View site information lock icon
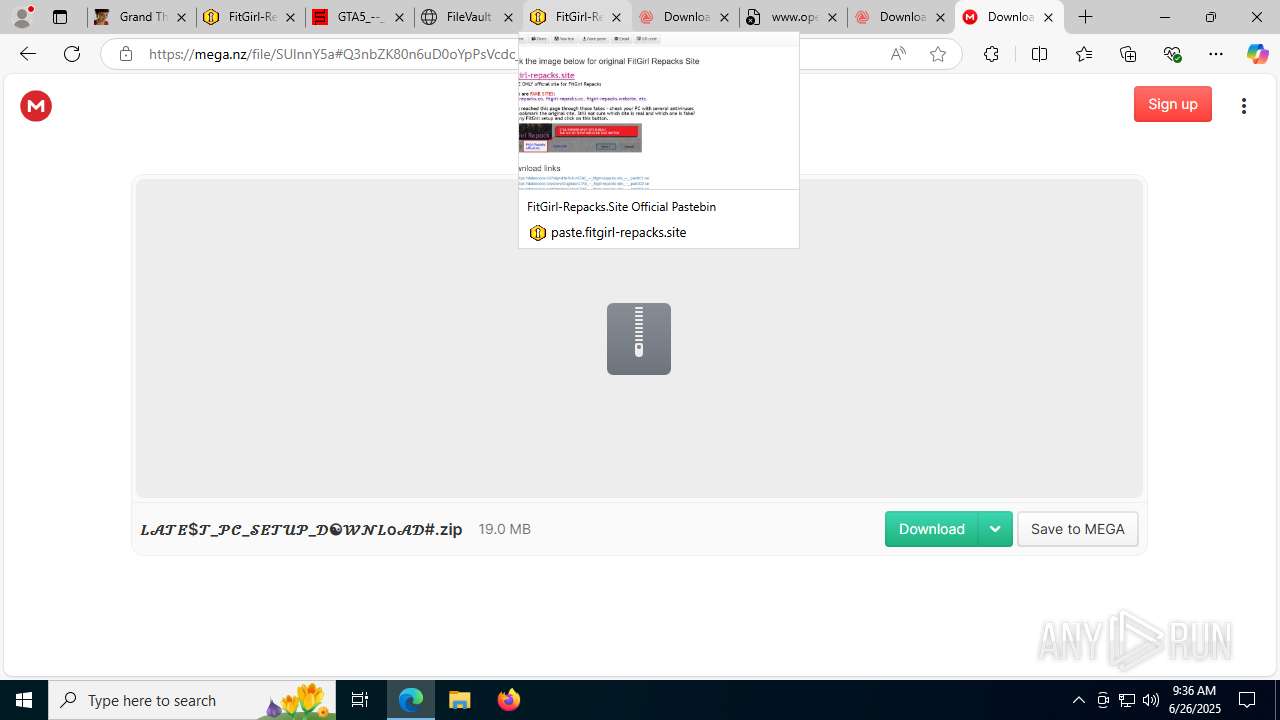Image resolution: width=1280 pixels, height=720 pixels. 125,54
